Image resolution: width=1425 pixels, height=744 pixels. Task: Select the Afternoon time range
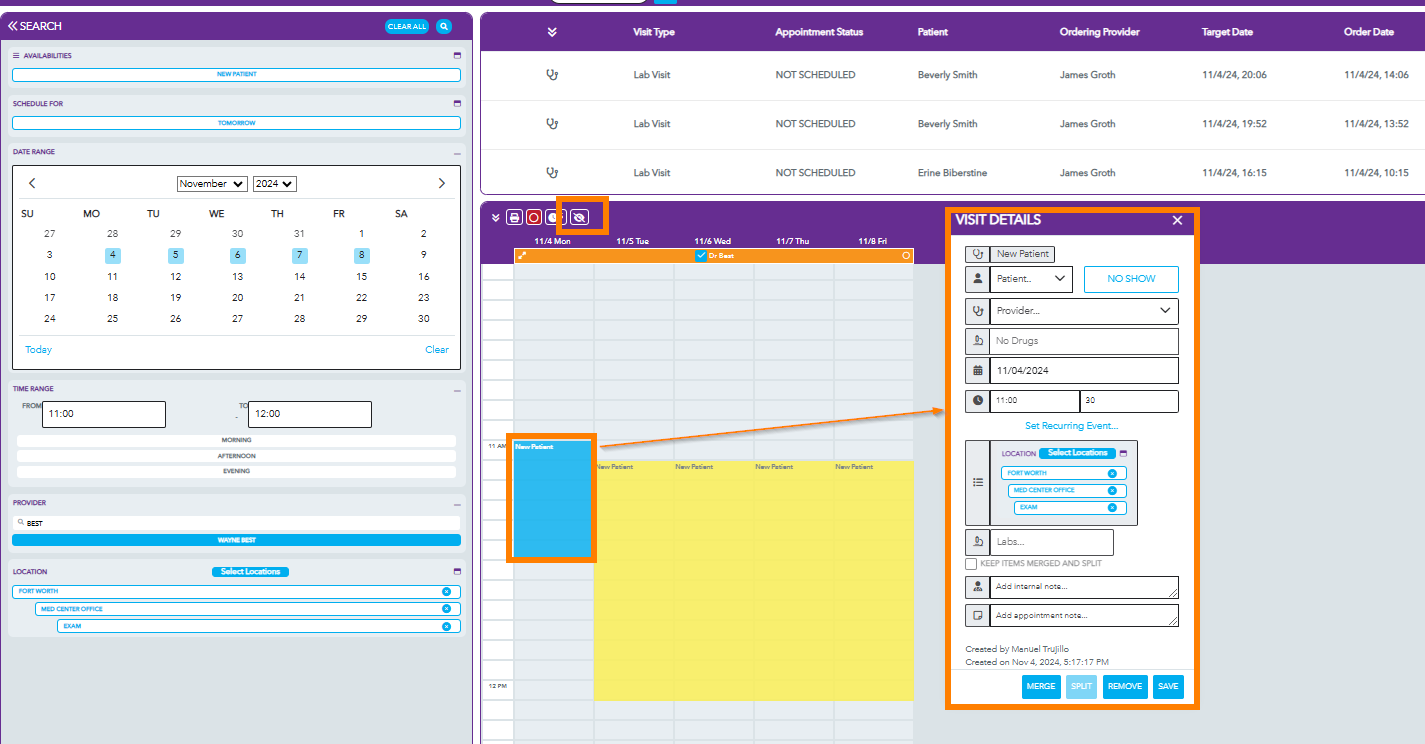(x=236, y=456)
